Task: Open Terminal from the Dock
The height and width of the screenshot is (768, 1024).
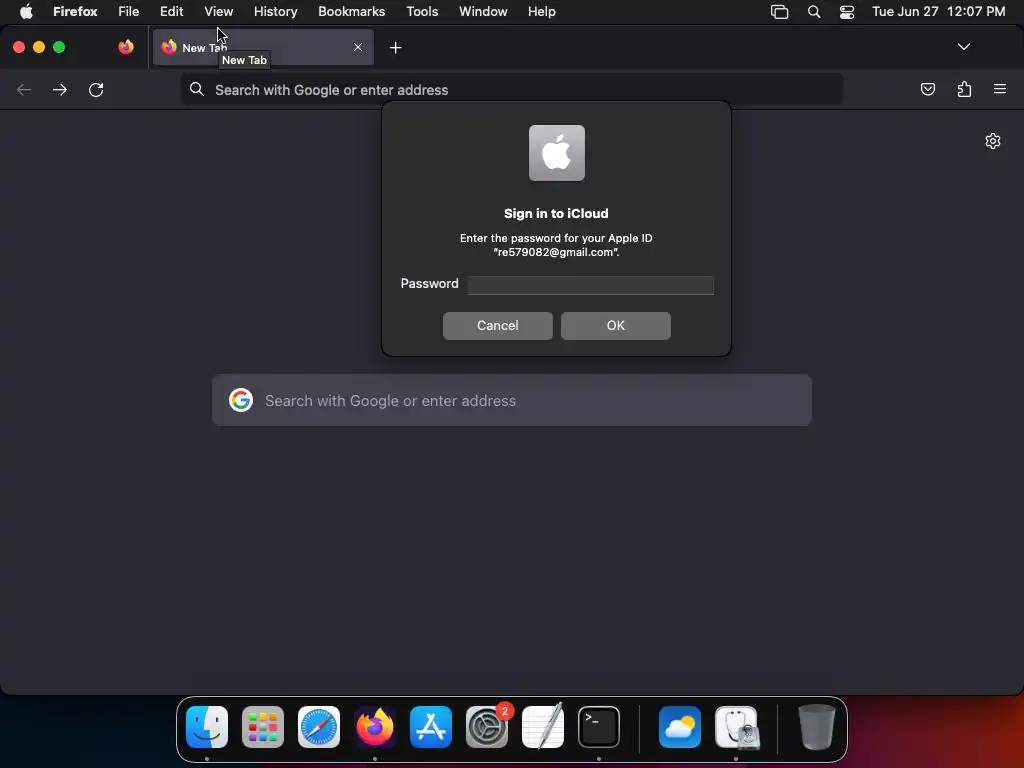Action: (x=599, y=727)
